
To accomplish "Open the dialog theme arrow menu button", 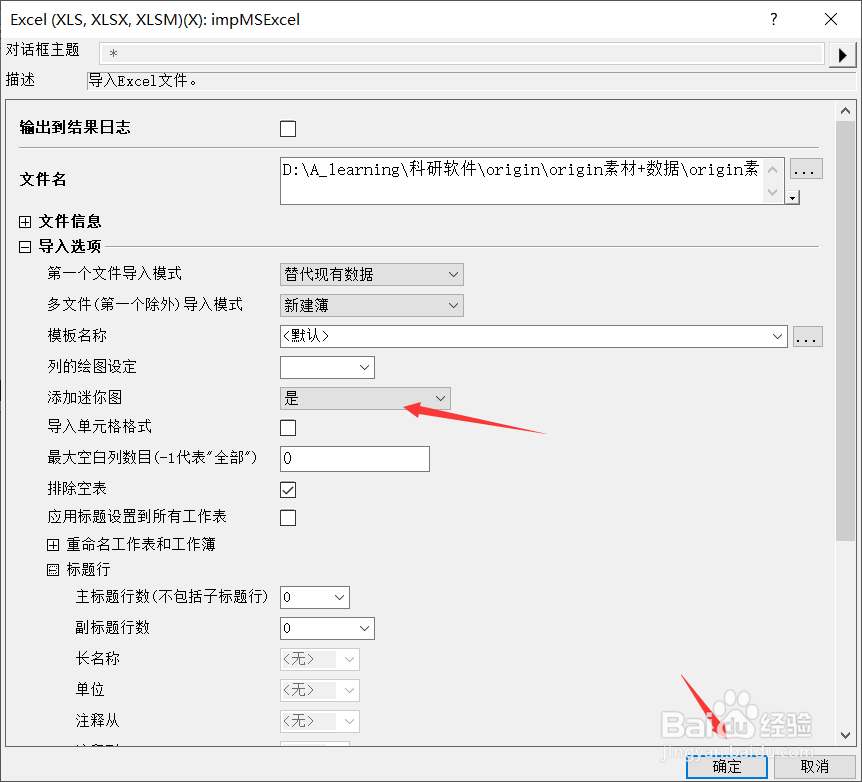I will point(842,55).
